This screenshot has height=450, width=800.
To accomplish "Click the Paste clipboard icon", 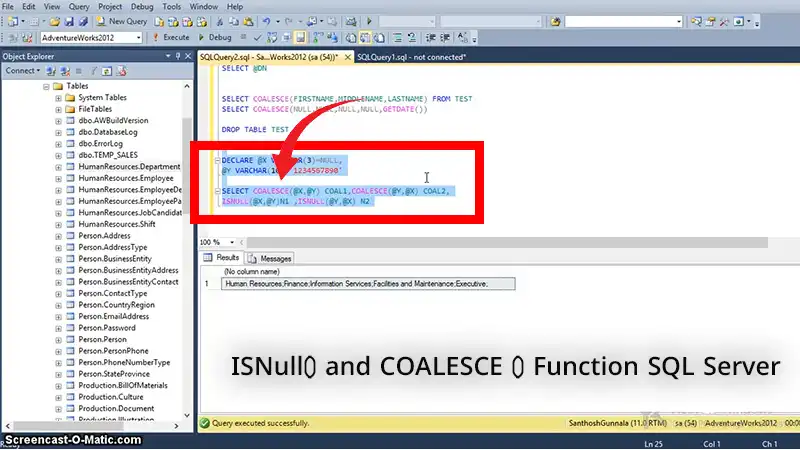I will [248, 21].
